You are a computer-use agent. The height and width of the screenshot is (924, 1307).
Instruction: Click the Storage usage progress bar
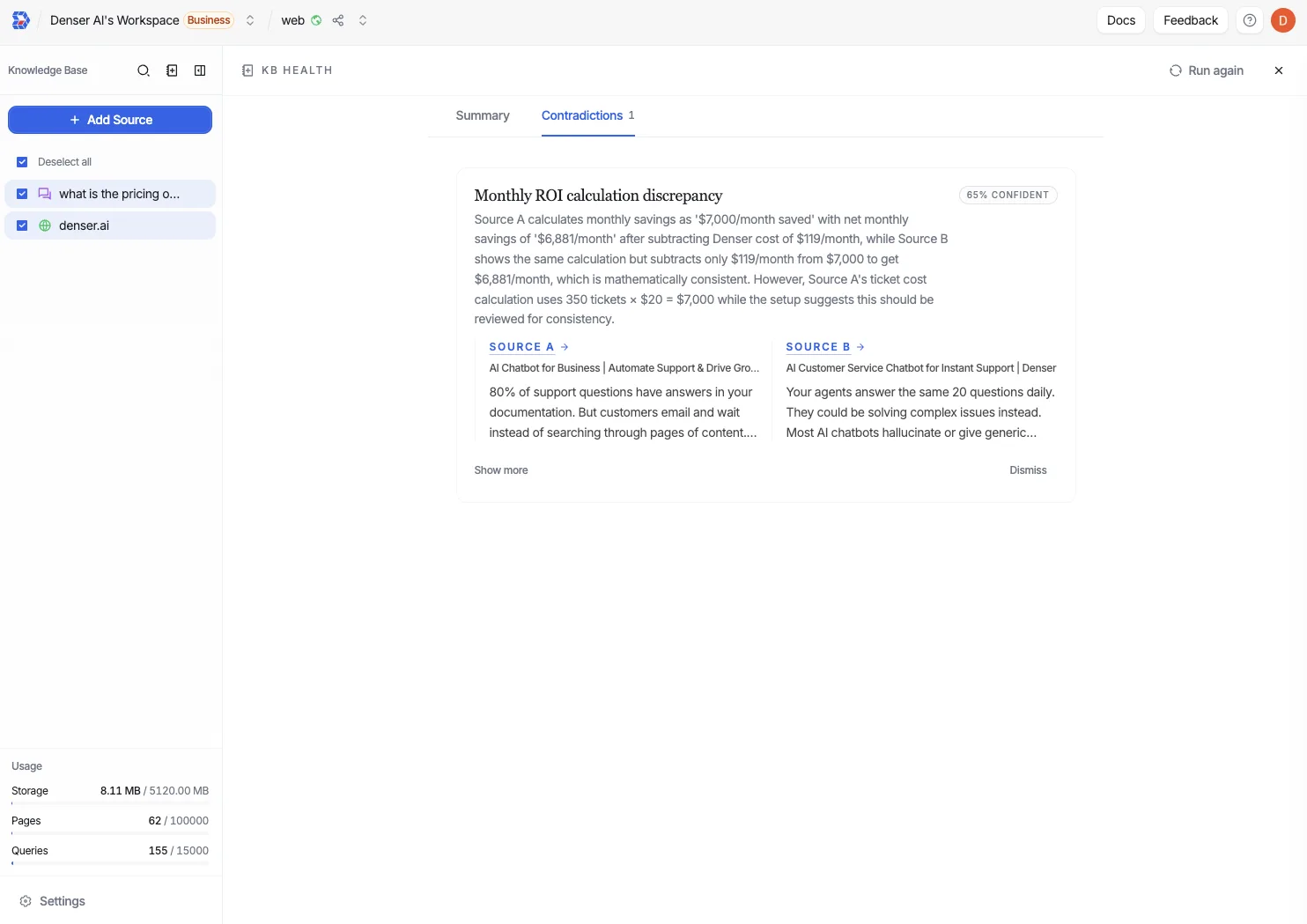[110, 803]
